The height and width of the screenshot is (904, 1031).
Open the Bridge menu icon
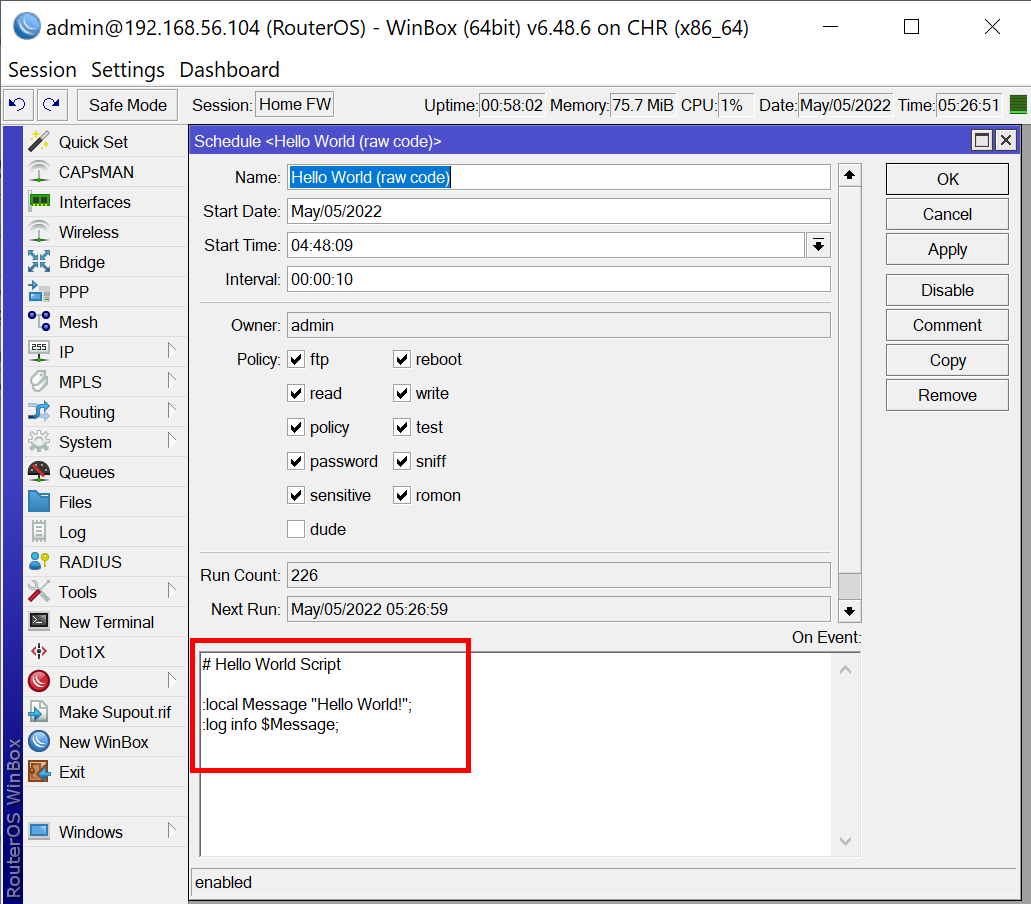point(39,262)
